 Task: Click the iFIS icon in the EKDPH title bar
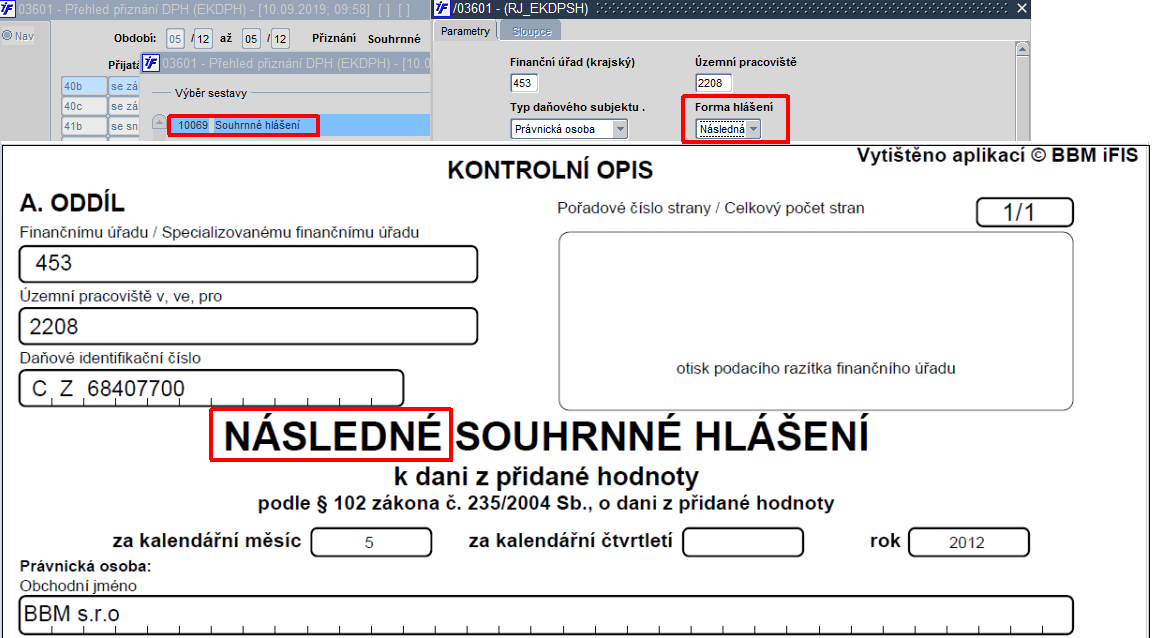7,9
